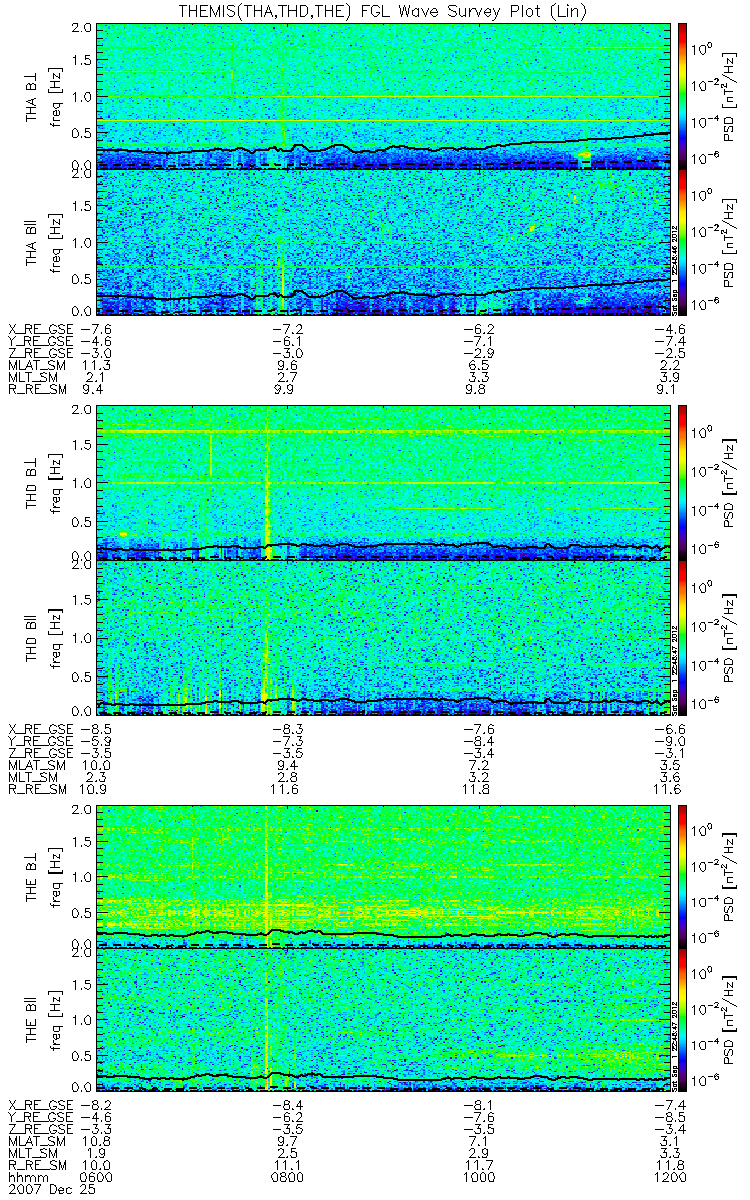Select the THE B|| spectrogram panel
The image size is (750, 1200).
[383, 1019]
